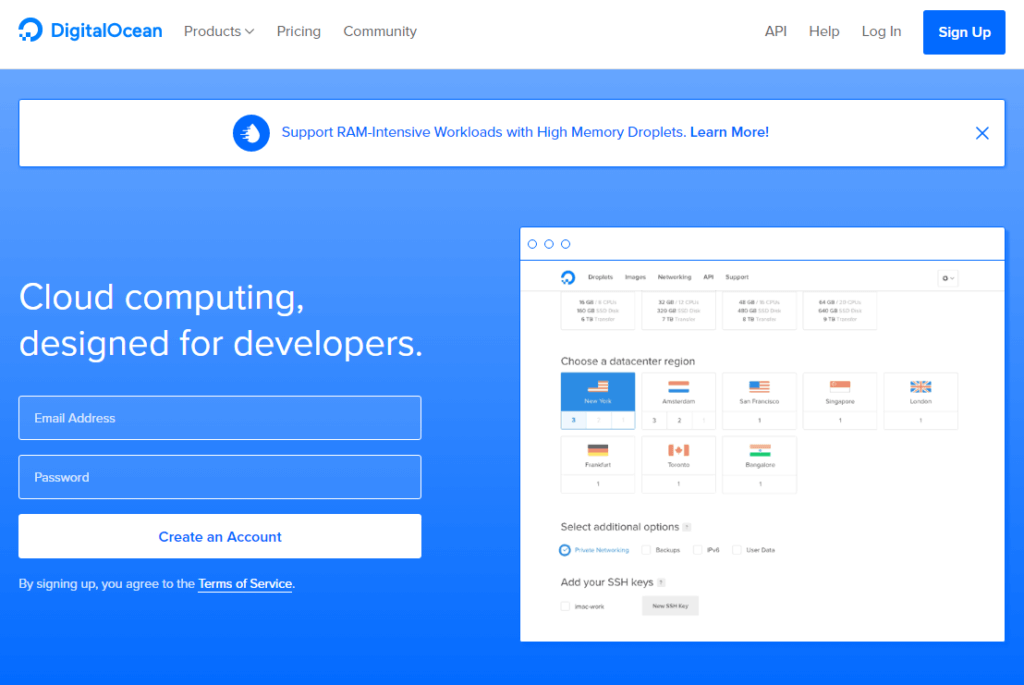
Task: Select the 32 GB droplet size card
Action: click(679, 310)
